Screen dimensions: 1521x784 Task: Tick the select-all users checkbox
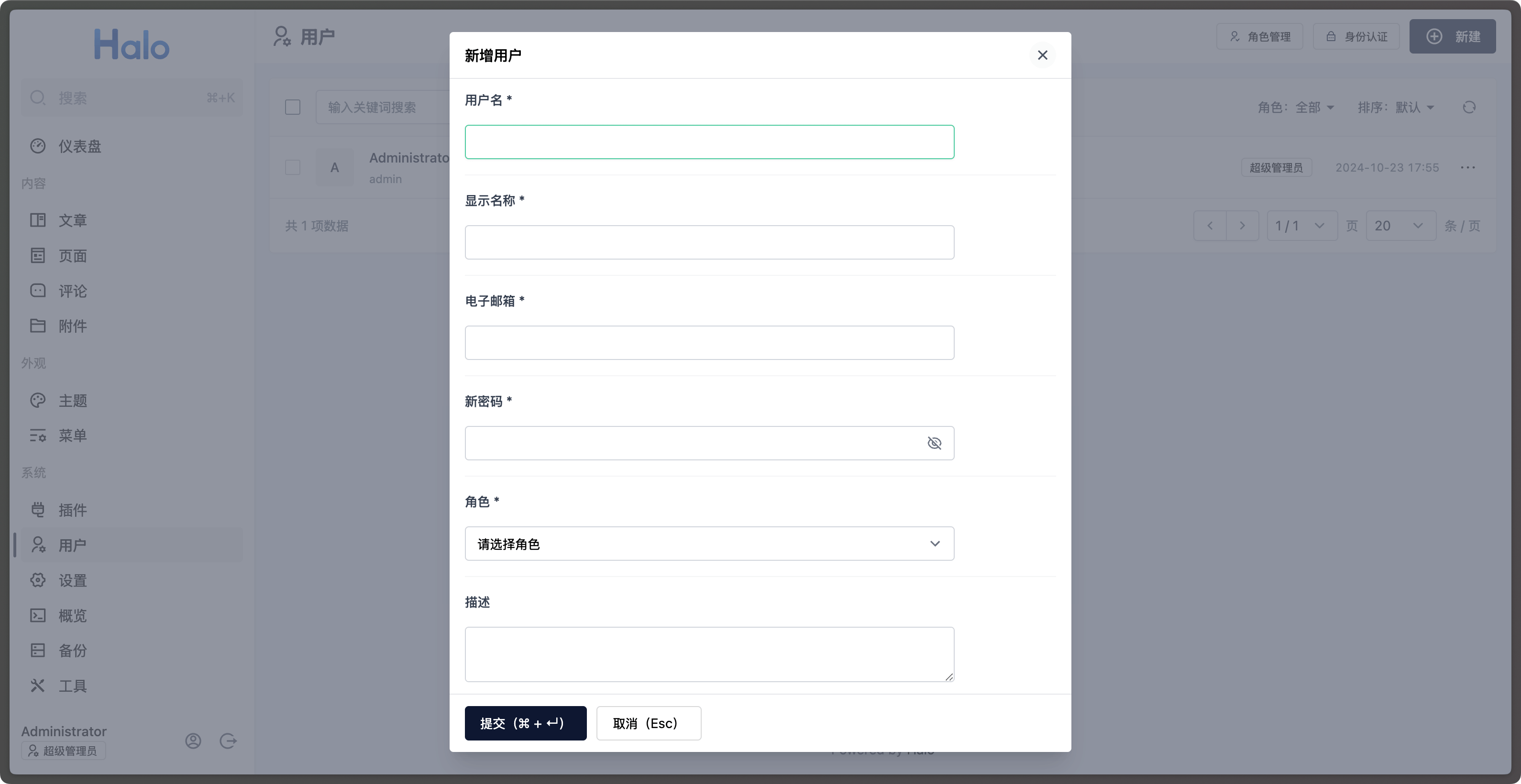tap(293, 108)
